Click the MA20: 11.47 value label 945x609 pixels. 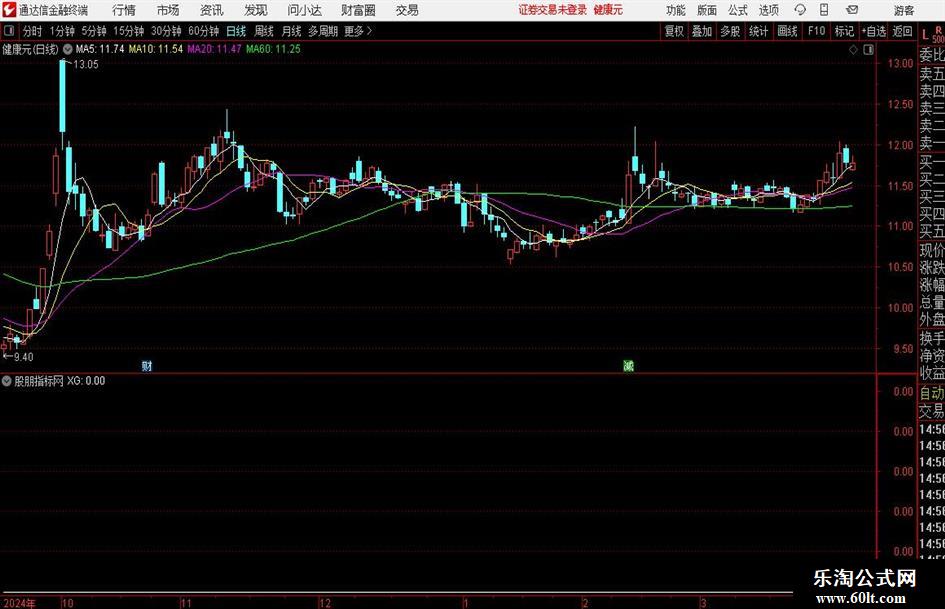[215, 49]
